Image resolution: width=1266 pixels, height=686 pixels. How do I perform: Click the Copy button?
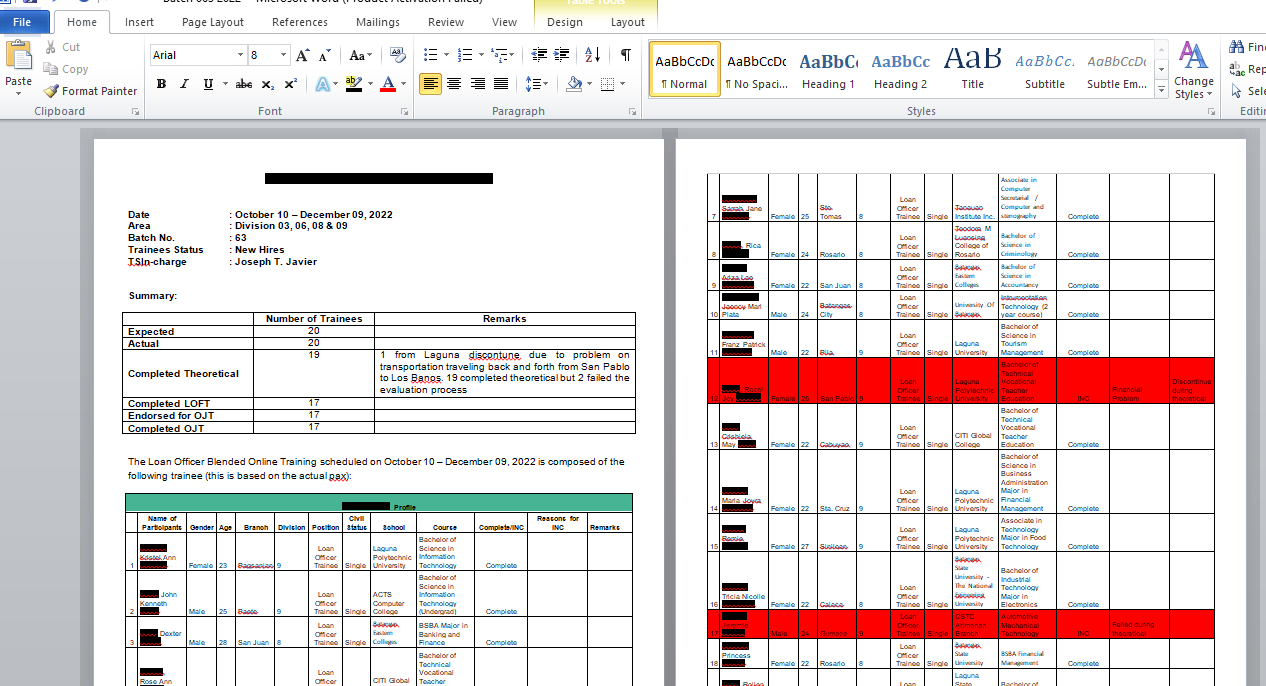[x=66, y=69]
